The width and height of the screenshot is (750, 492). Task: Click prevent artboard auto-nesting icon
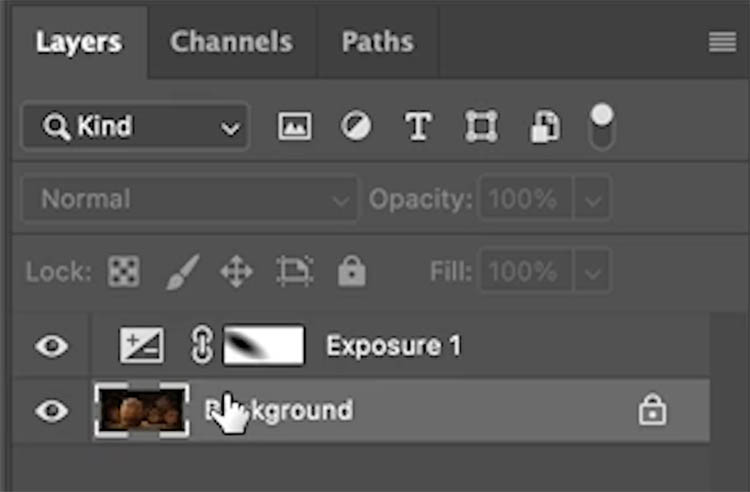pos(295,271)
